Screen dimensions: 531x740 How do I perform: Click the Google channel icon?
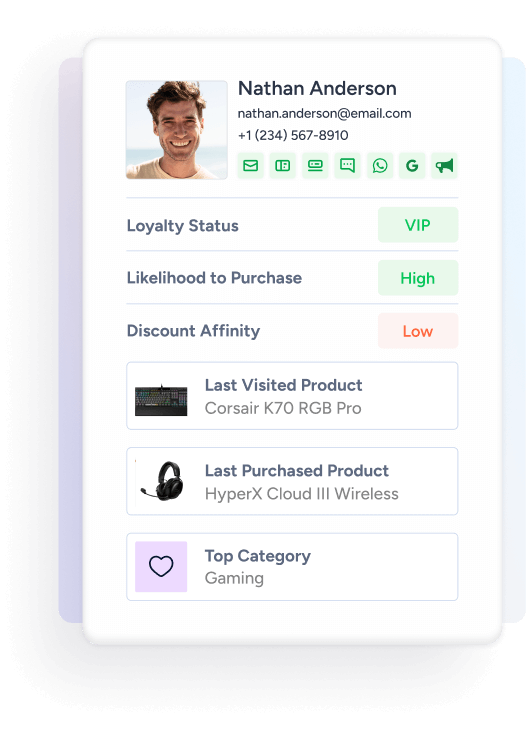[412, 165]
